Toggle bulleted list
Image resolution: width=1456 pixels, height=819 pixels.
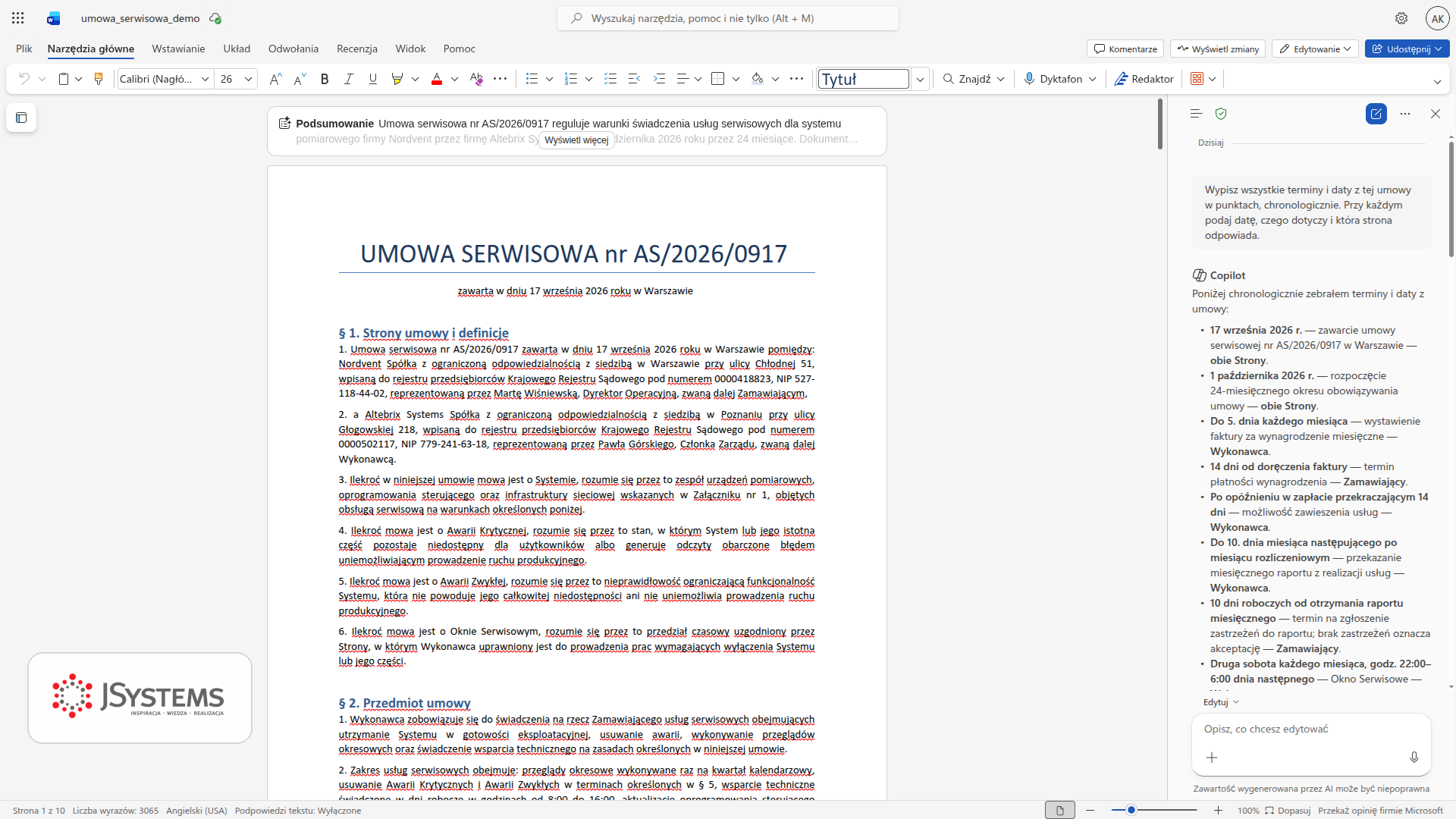pos(532,79)
